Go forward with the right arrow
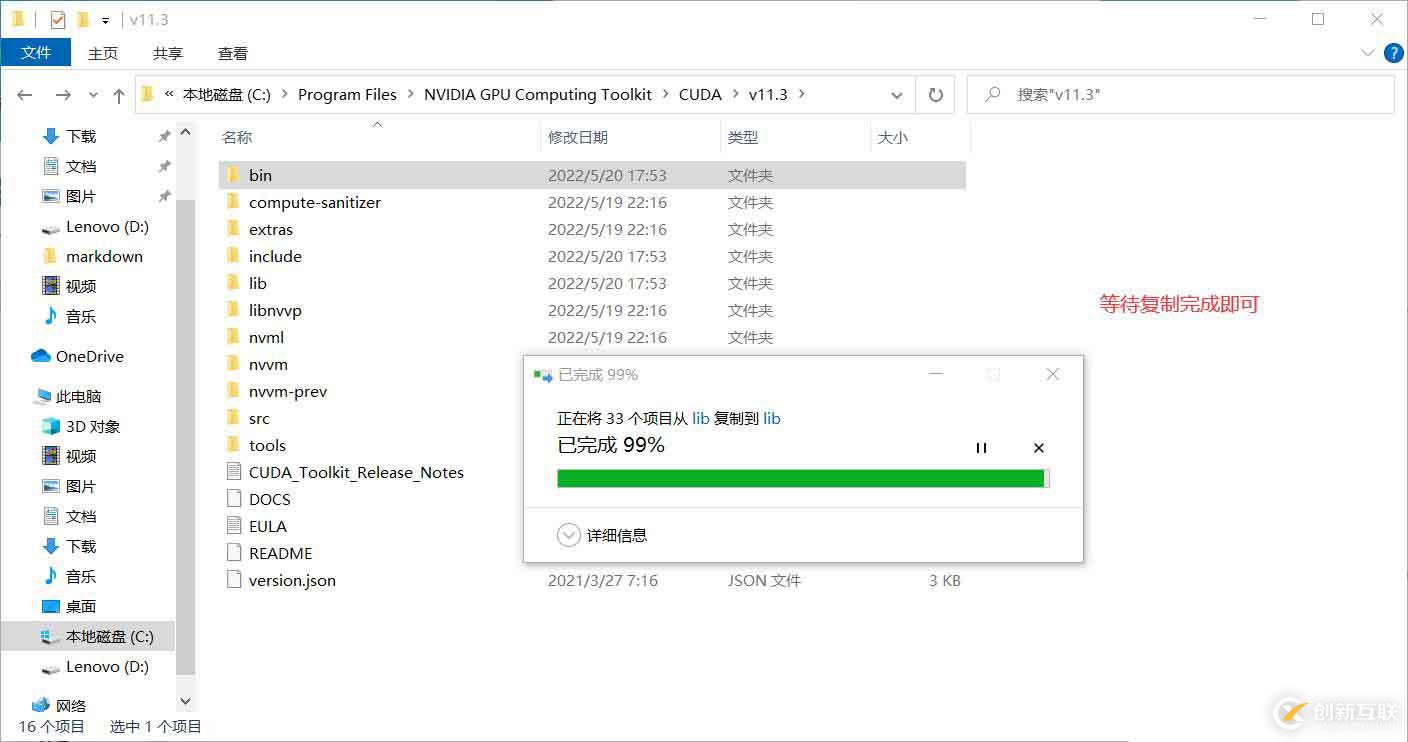Image resolution: width=1408 pixels, height=742 pixels. (x=63, y=95)
